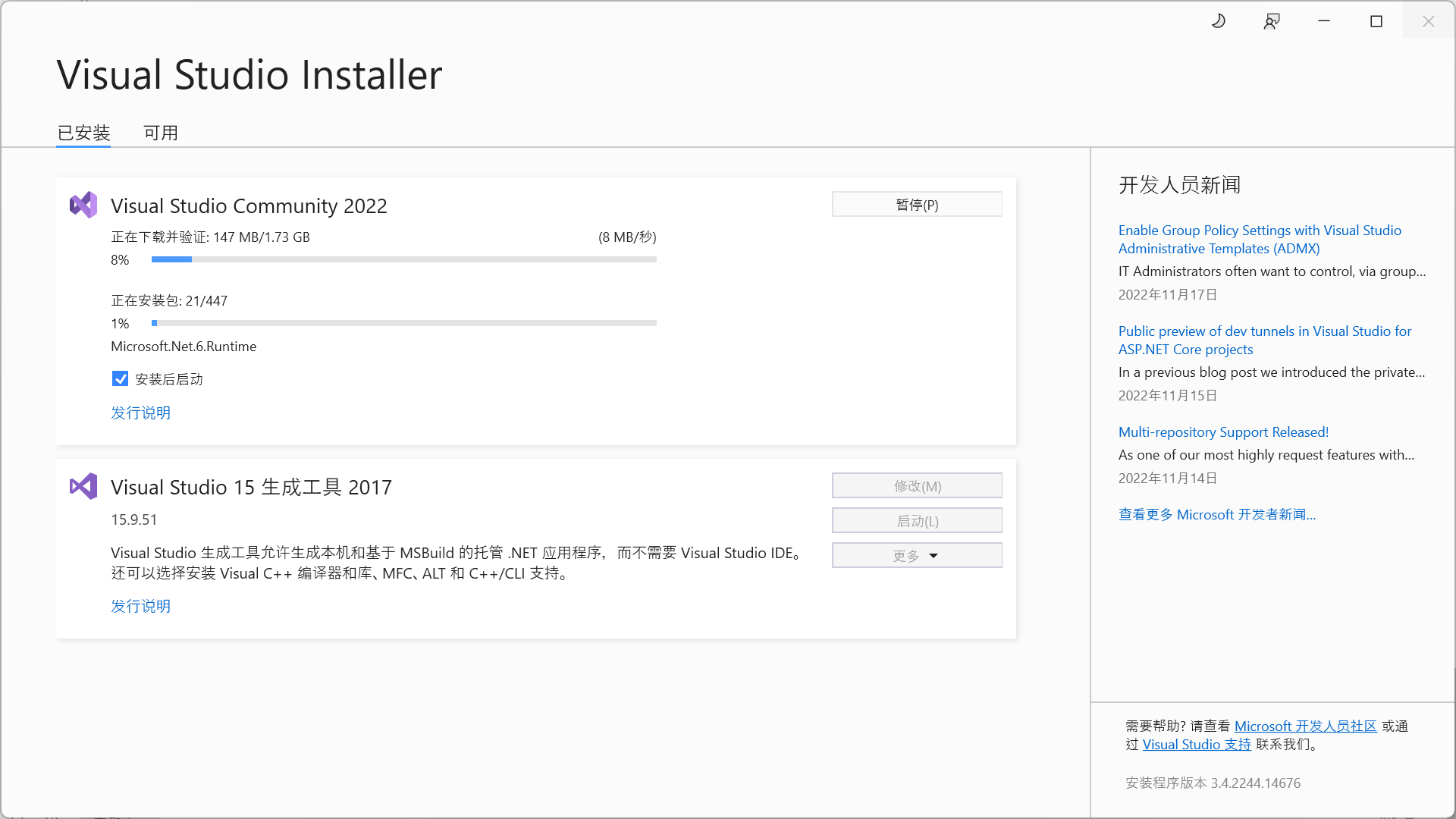Open the send feedback icon
Image resolution: width=1456 pixels, height=819 pixels.
(1272, 21)
